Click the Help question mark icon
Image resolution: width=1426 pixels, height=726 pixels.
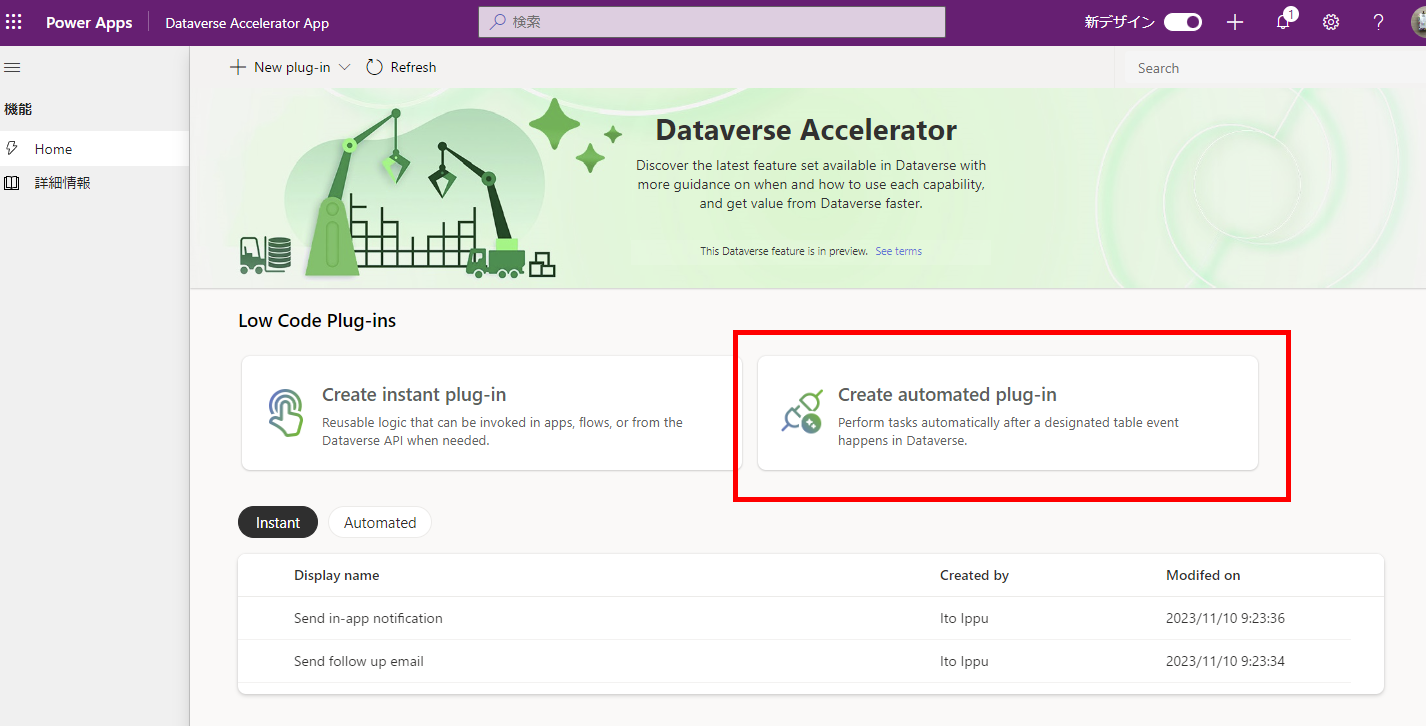(1378, 21)
